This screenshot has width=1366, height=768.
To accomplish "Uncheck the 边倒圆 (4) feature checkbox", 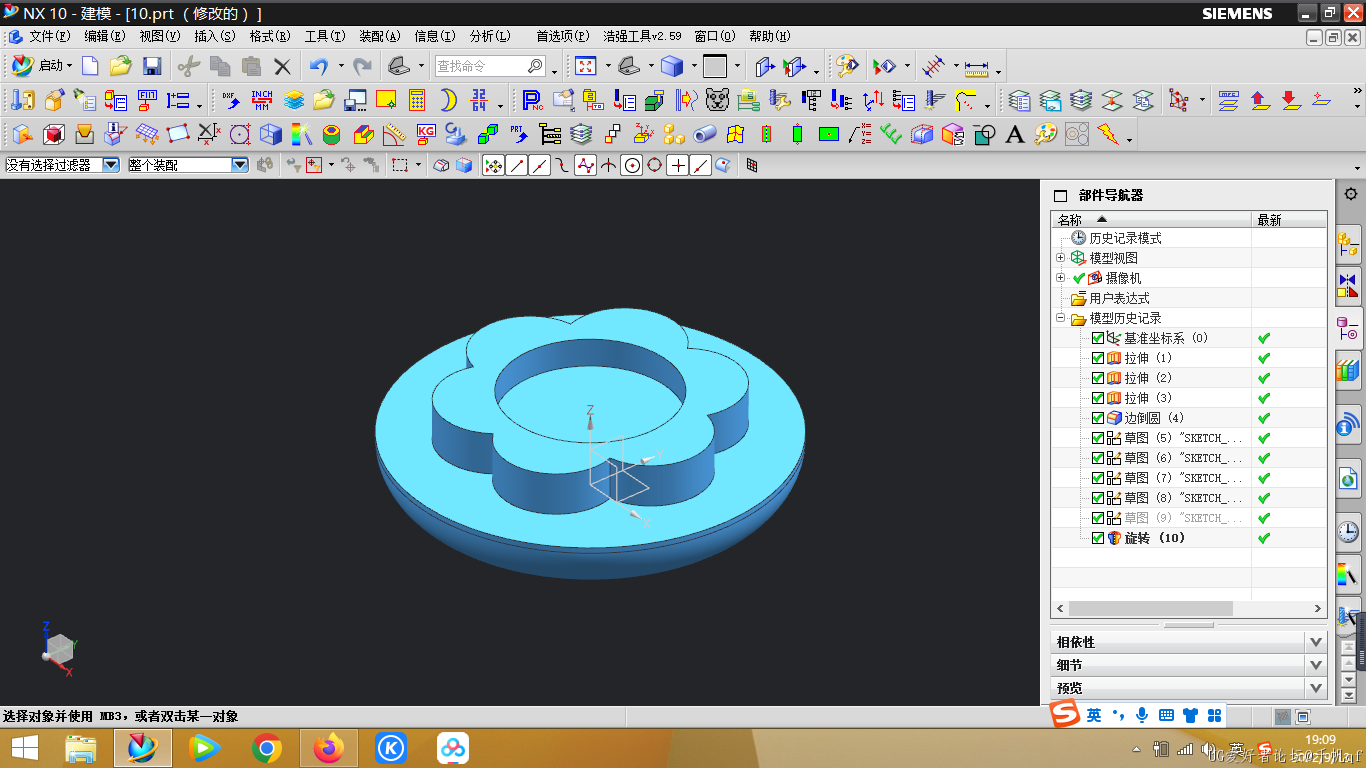I will tap(1098, 418).
